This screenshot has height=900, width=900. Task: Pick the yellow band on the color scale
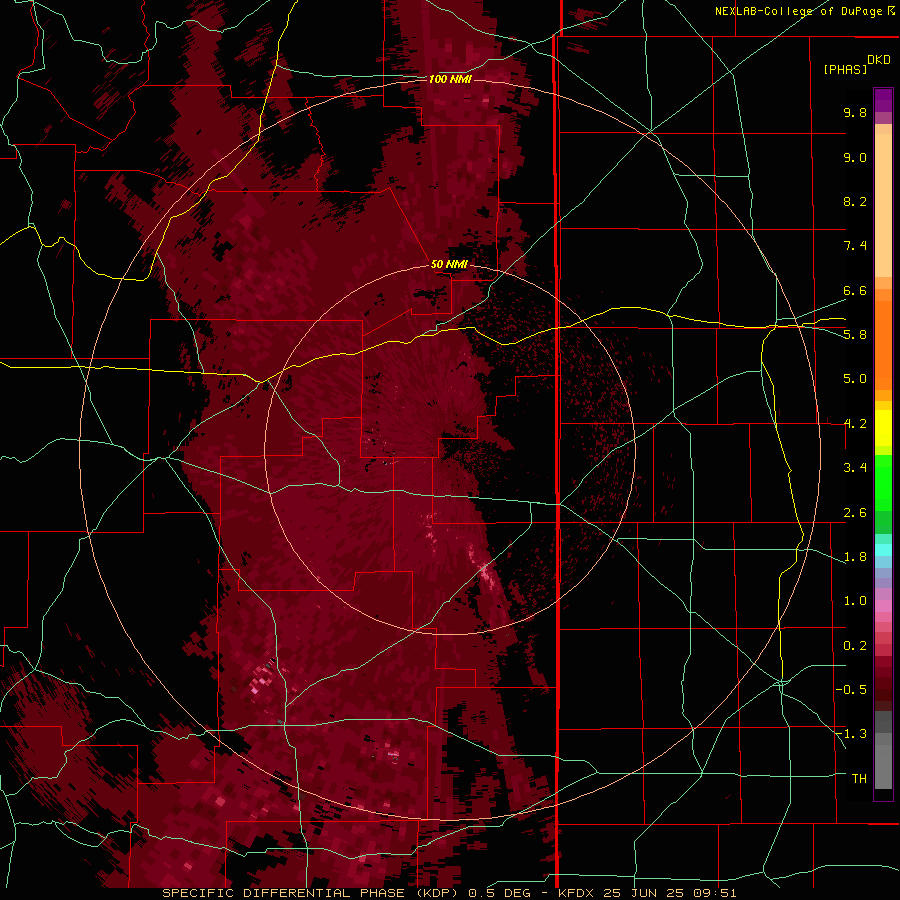pos(883,428)
